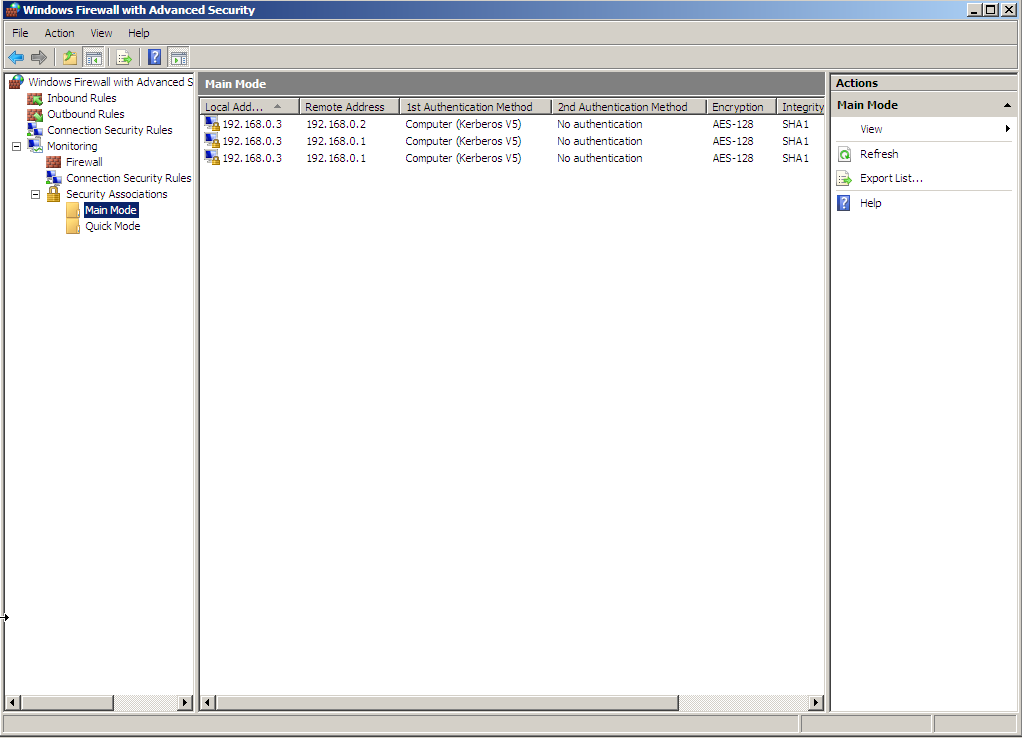Image resolution: width=1022 pixels, height=738 pixels.
Task: Click the green Refresh icon in Actions
Action: click(844, 155)
